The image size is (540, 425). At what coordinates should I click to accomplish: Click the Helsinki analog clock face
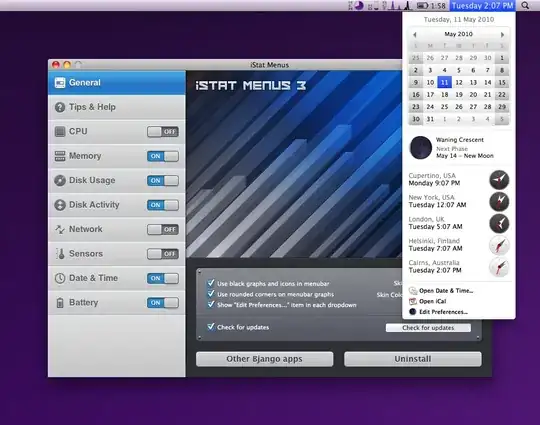(499, 245)
